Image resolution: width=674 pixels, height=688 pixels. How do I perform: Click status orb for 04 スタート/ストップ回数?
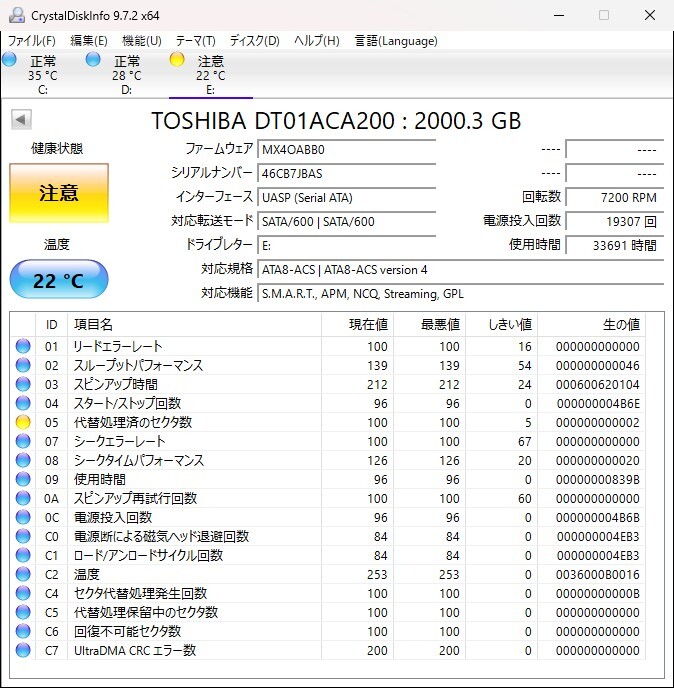pyautogui.click(x=23, y=403)
